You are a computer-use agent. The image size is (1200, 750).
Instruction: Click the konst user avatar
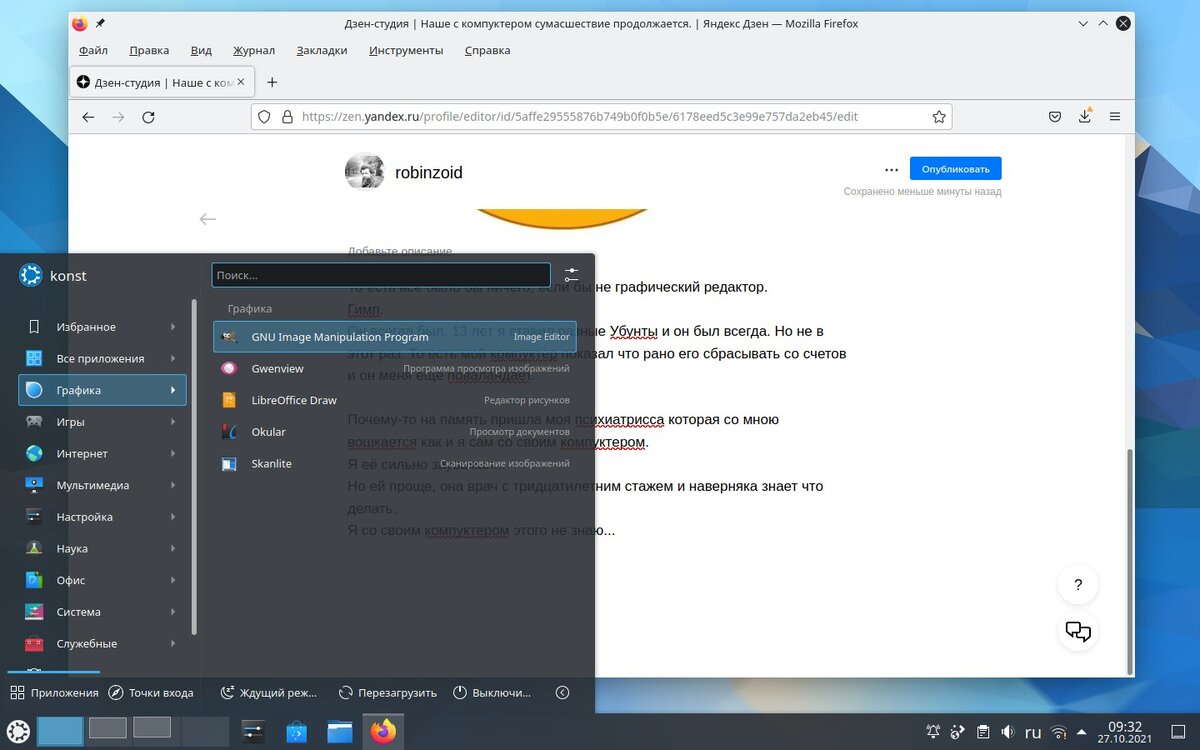[x=30, y=276]
